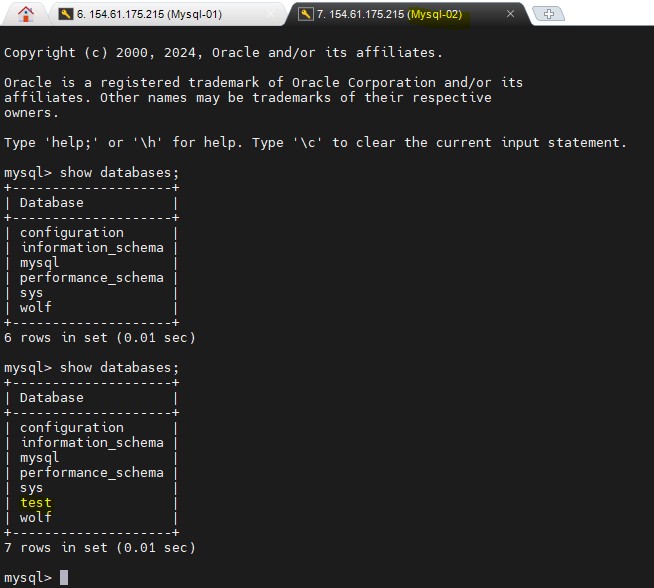Image resolution: width=654 pixels, height=588 pixels.
Task: Click 'sys' row in the second database list
Action: tap(31, 488)
